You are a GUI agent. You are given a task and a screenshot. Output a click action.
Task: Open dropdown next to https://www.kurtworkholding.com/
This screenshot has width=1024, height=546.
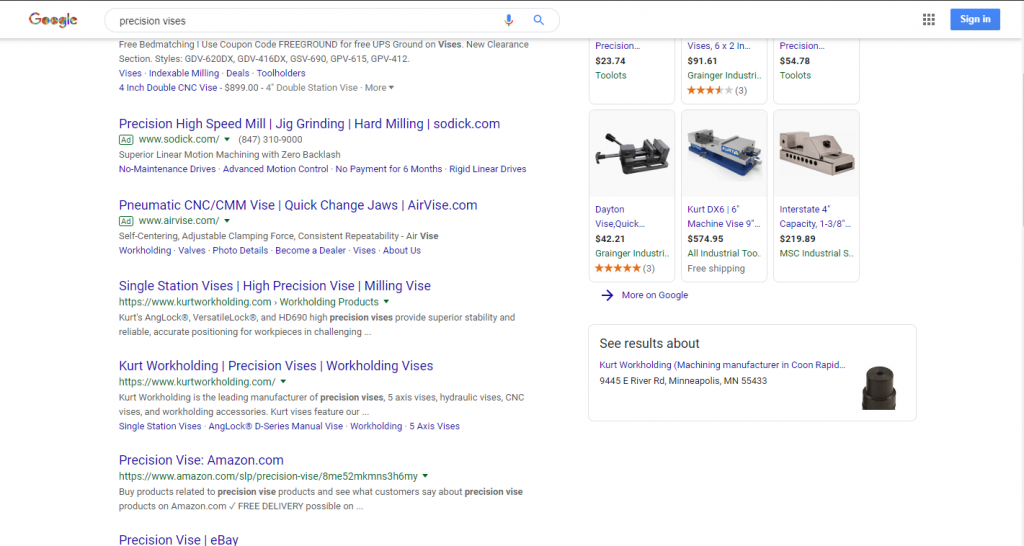(283, 382)
